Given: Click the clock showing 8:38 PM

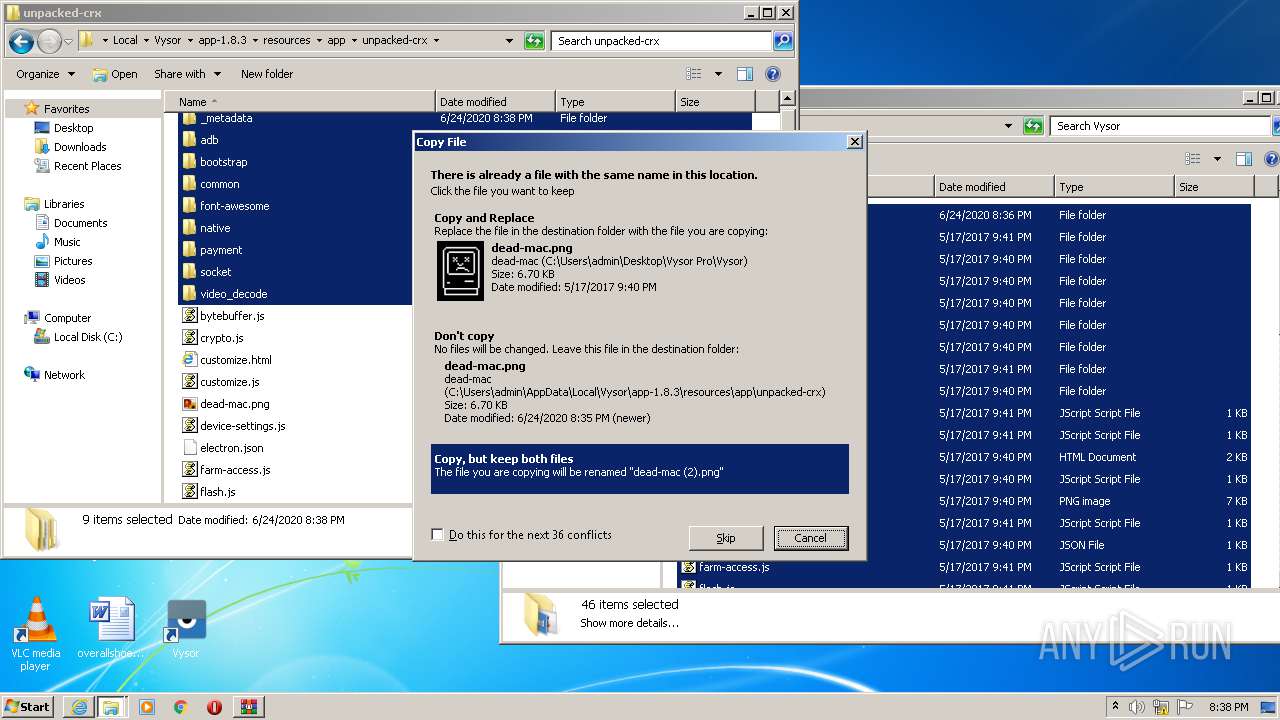Looking at the screenshot, I should (x=1228, y=707).
